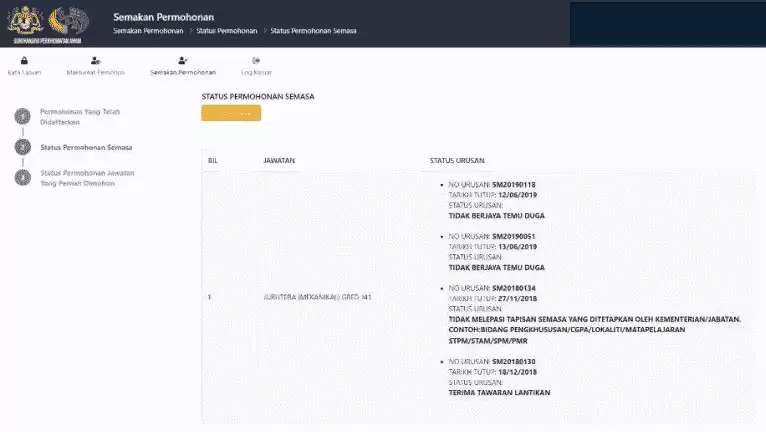Navigate to the Status Permohonan breadcrumb

(224, 31)
